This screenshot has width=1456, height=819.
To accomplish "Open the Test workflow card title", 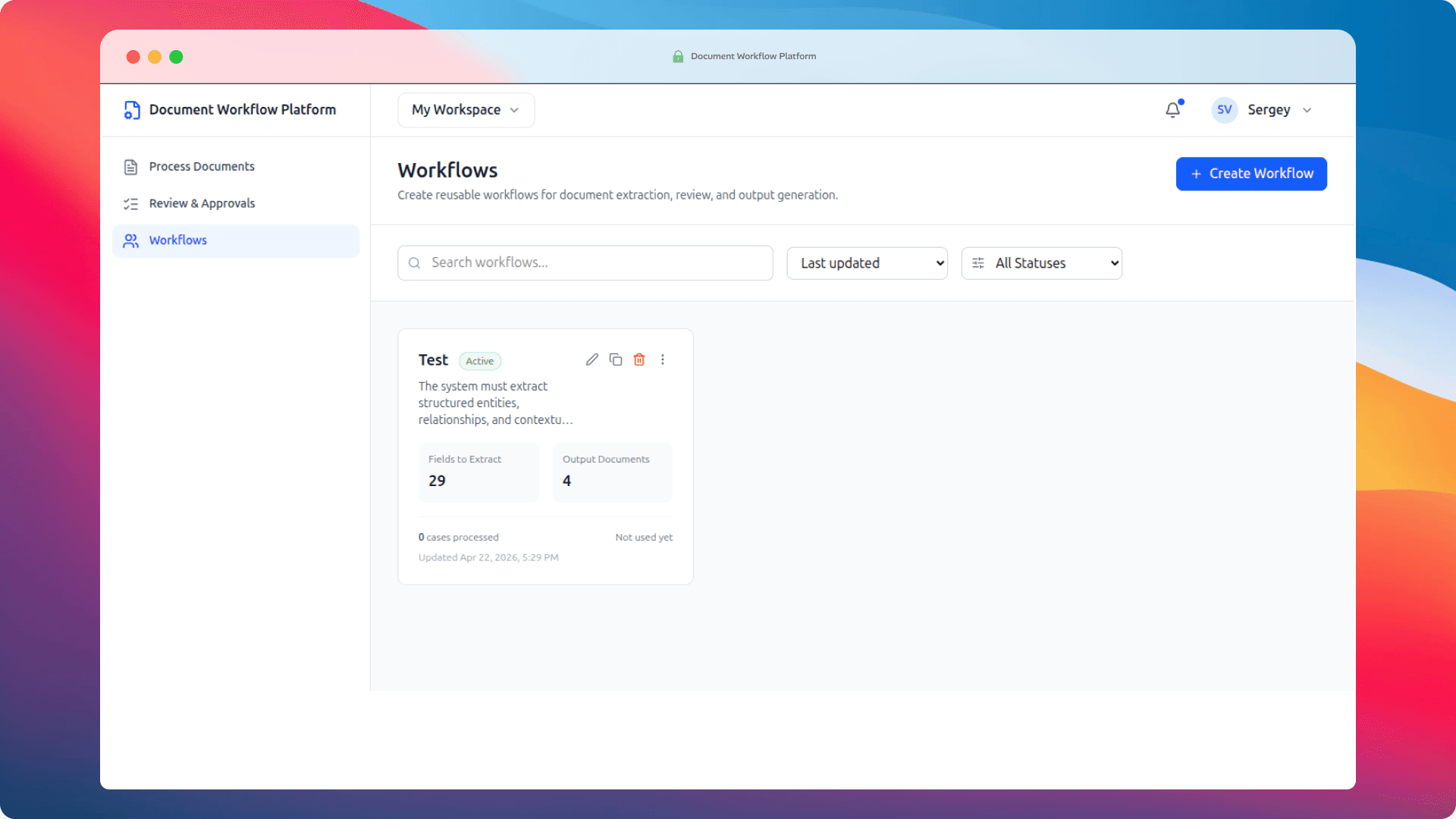I will pos(433,359).
